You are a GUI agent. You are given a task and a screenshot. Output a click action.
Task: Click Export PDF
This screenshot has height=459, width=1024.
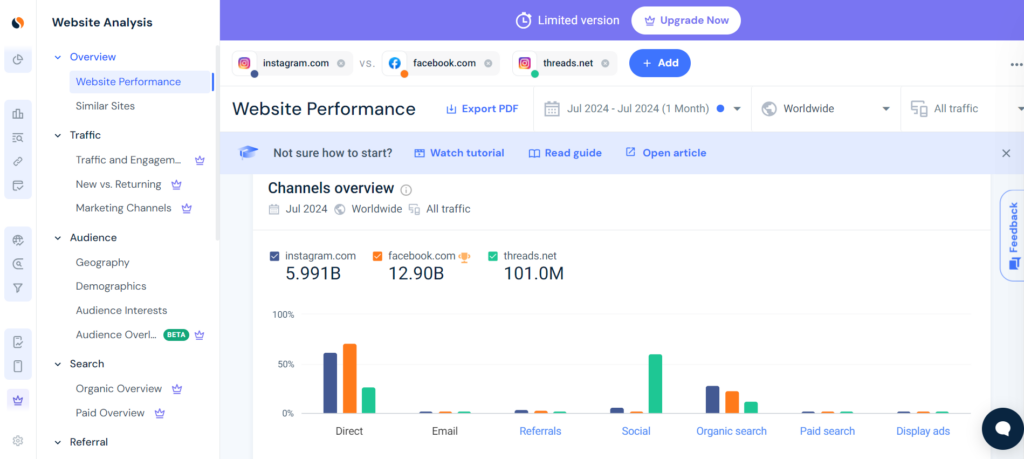482,109
